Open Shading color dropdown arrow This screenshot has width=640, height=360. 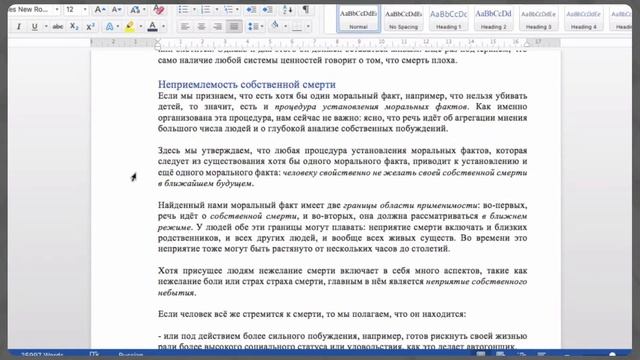[285, 27]
